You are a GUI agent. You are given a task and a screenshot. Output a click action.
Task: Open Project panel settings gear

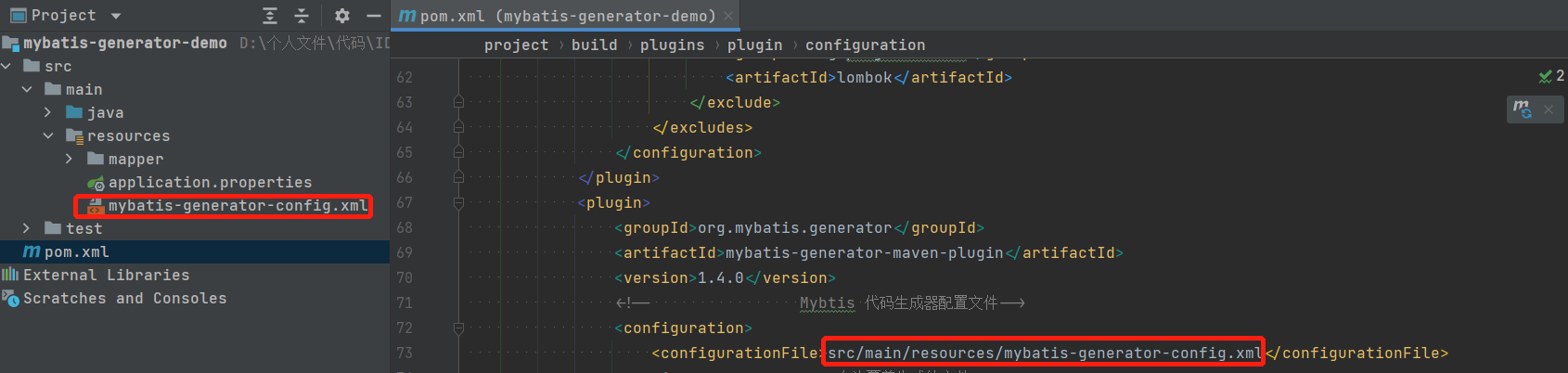[x=342, y=16]
